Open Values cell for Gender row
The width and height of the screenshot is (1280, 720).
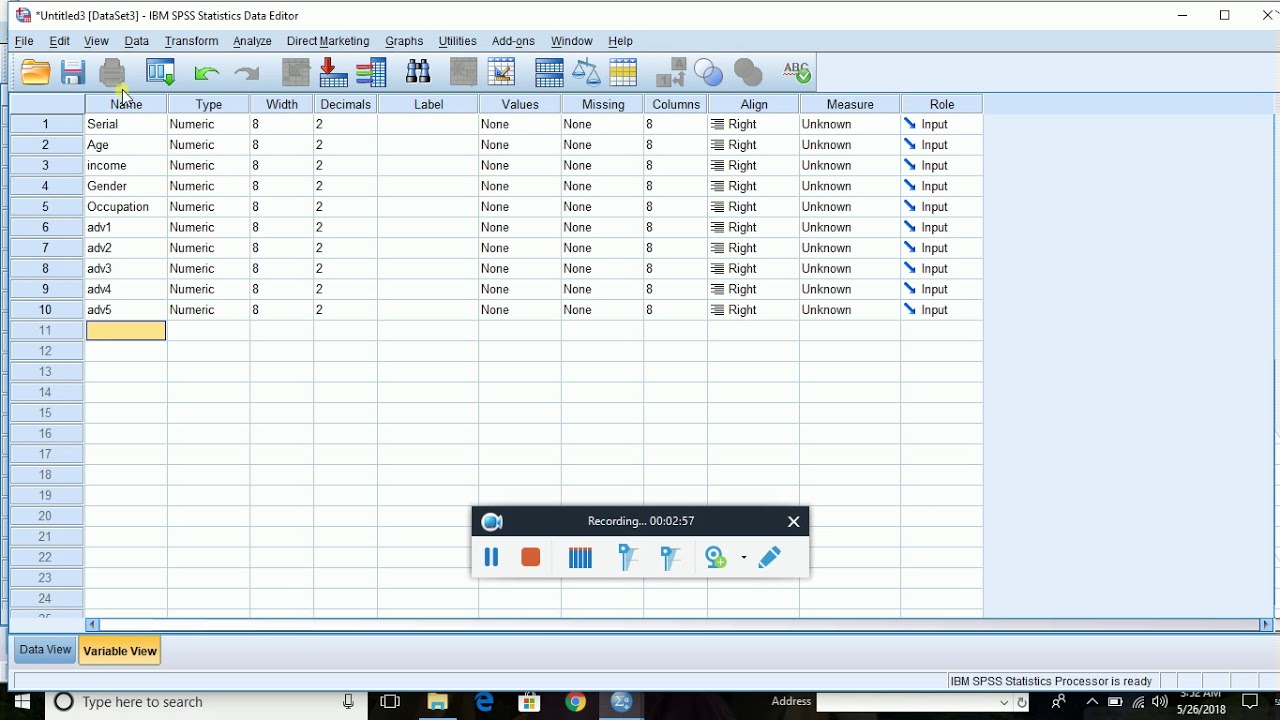[520, 186]
